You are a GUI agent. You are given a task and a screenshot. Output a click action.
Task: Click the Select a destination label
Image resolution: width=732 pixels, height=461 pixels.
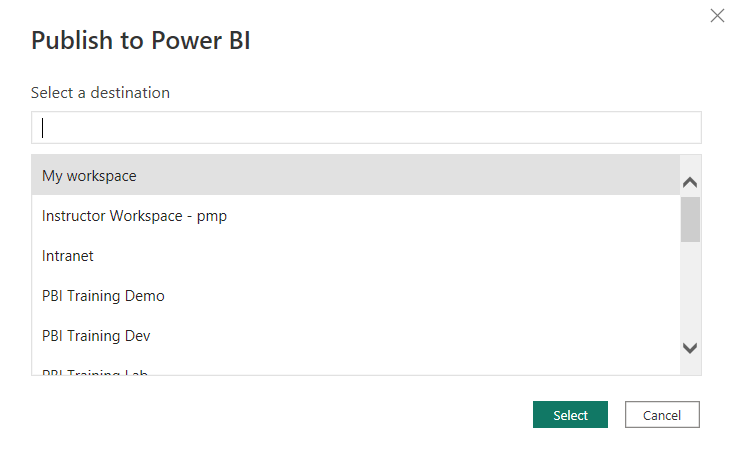(100, 93)
